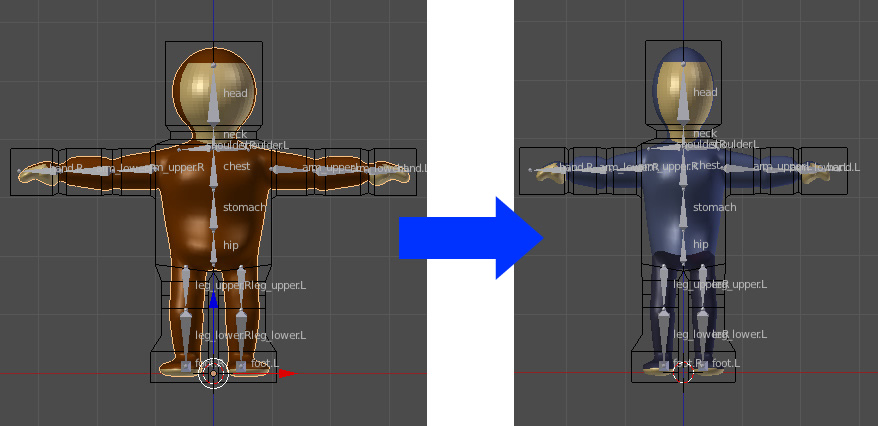Click the 'neck' label in the blue-suit viewport
Viewport: 878px width, 426px height.
tap(705, 134)
